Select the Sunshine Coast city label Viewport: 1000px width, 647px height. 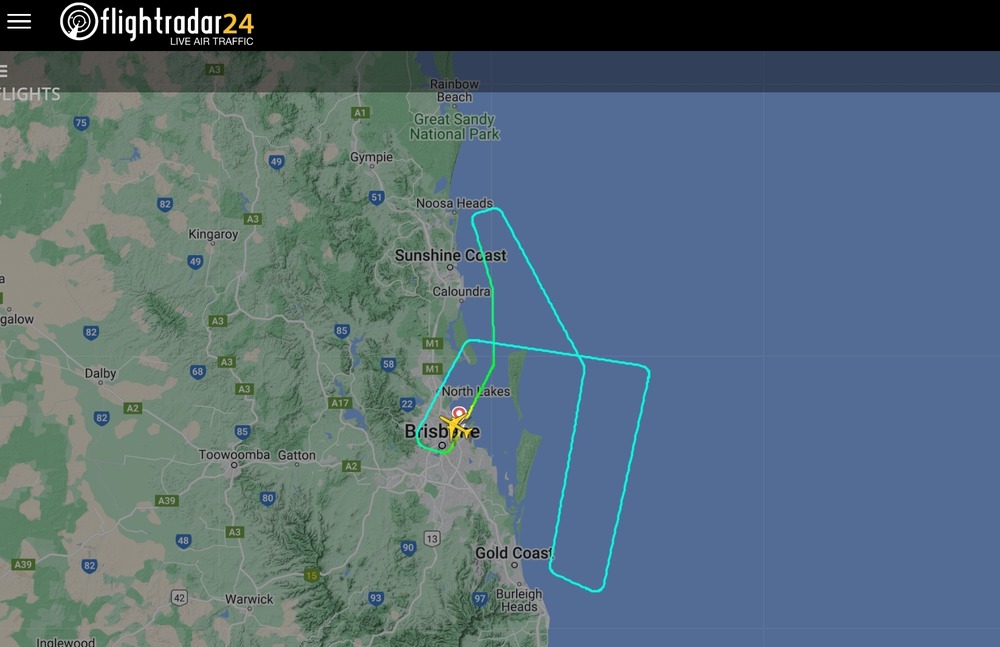(450, 255)
